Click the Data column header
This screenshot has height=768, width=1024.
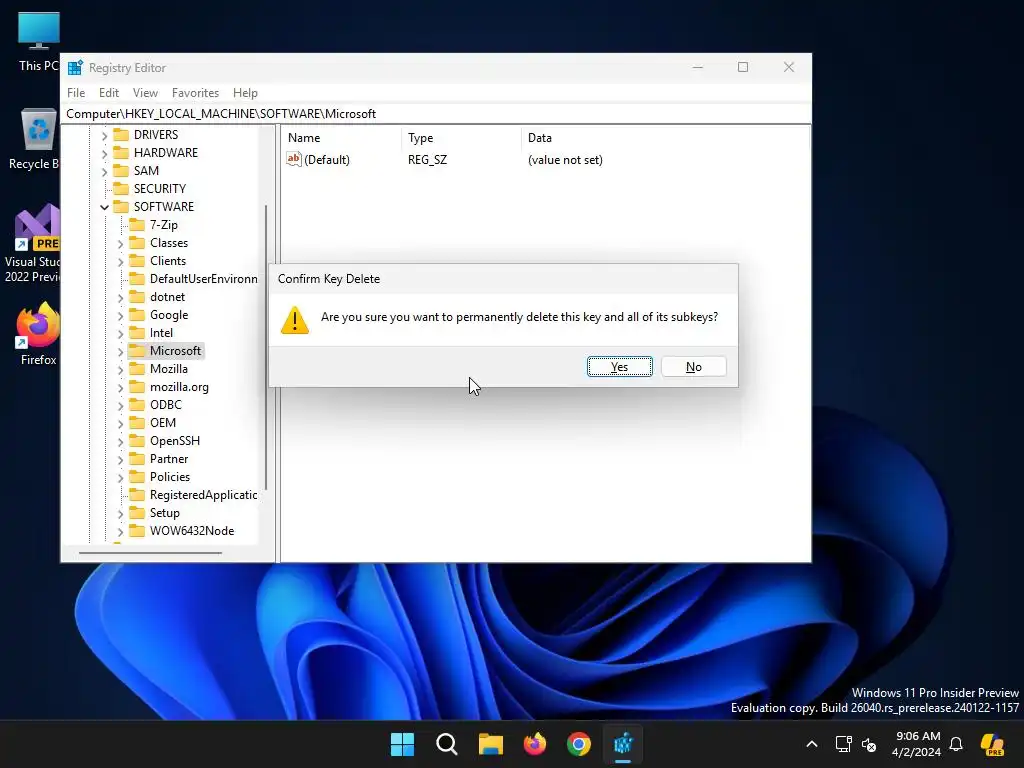665,138
